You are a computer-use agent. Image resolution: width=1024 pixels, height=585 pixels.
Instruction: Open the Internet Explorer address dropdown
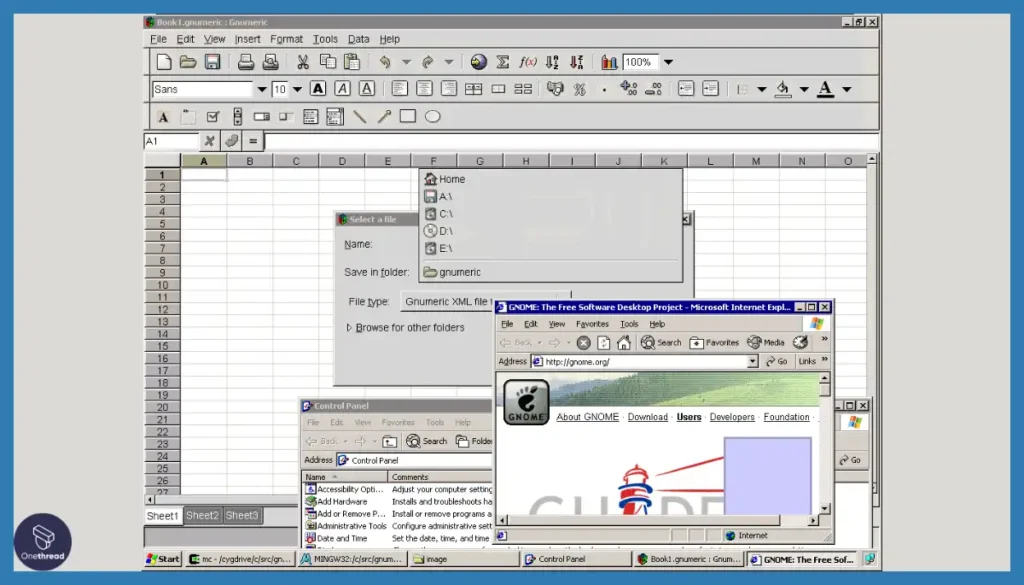[x=752, y=361]
